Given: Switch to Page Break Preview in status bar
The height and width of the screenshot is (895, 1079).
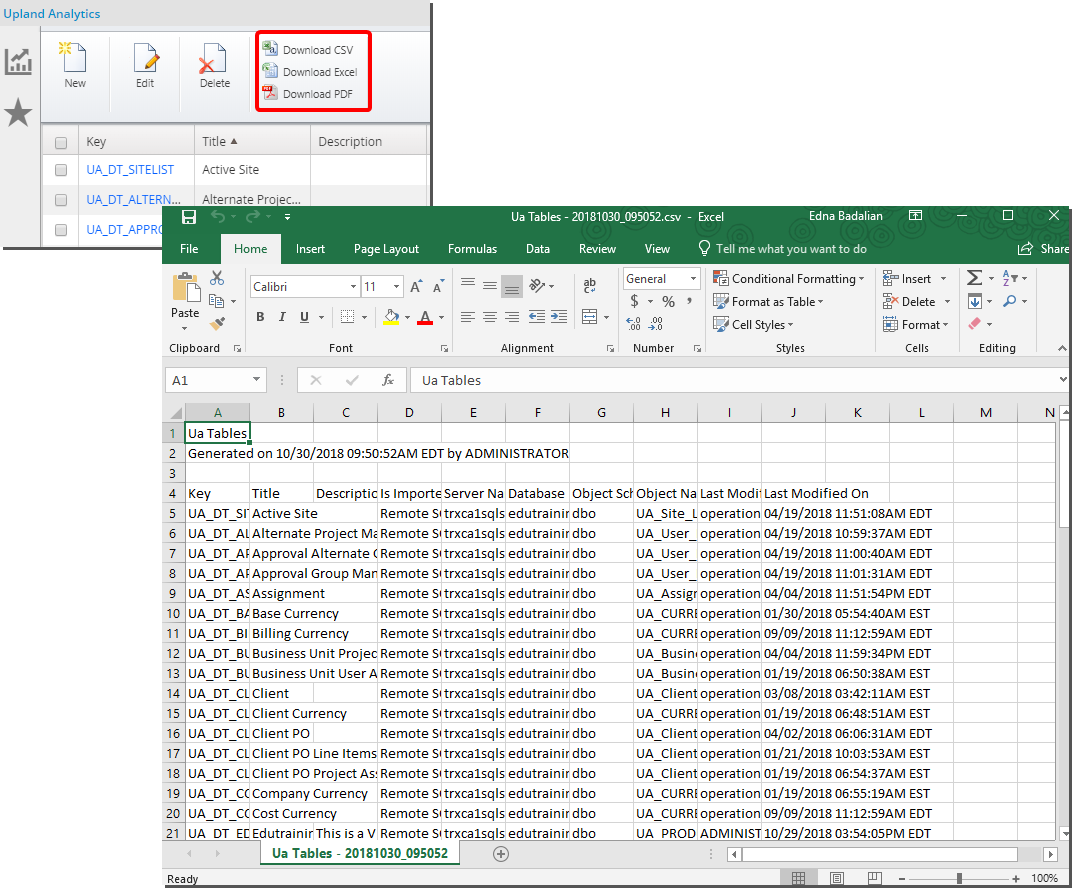Looking at the screenshot, I should coord(875,878).
